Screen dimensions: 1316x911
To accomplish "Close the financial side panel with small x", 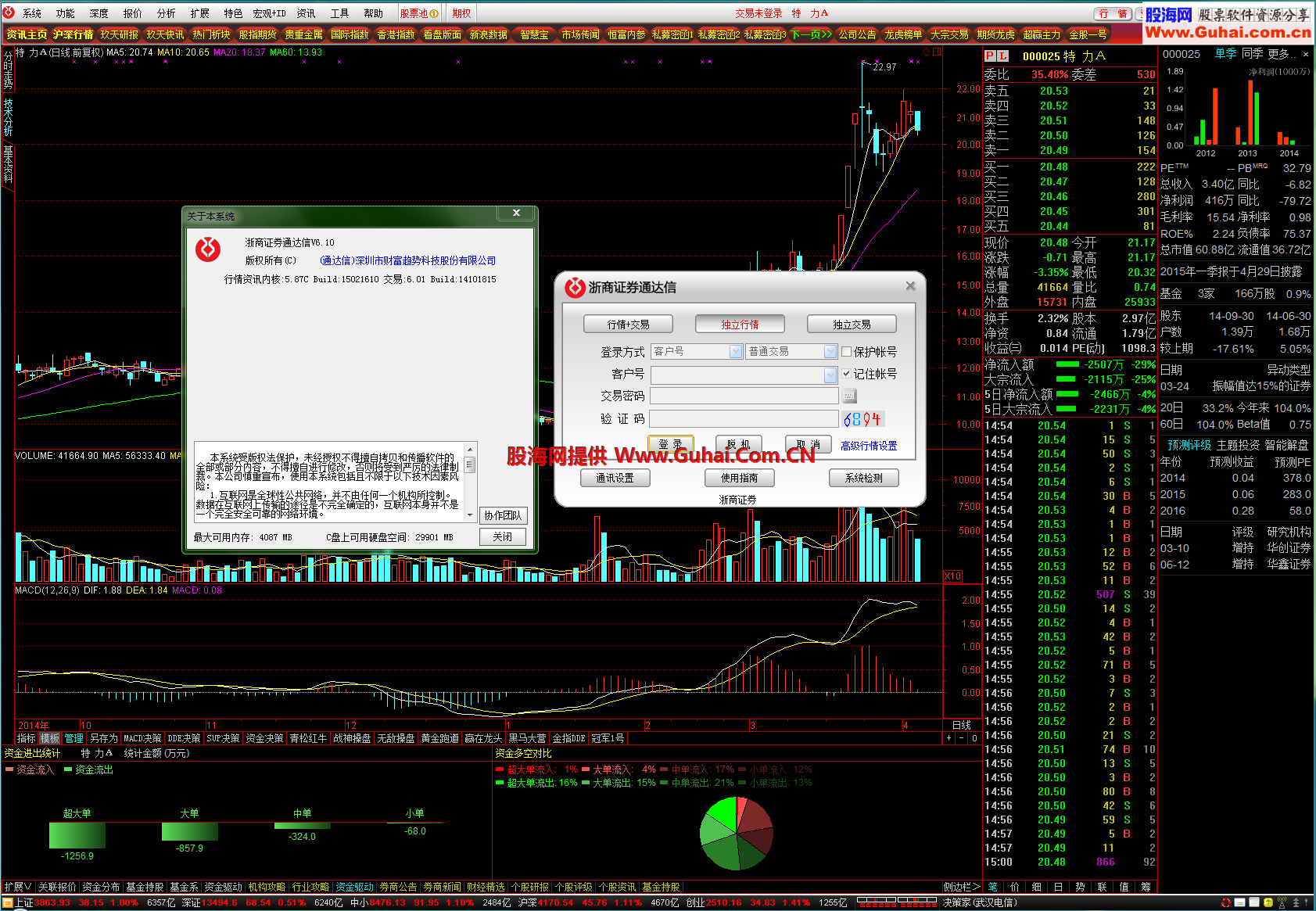I will (x=1305, y=54).
